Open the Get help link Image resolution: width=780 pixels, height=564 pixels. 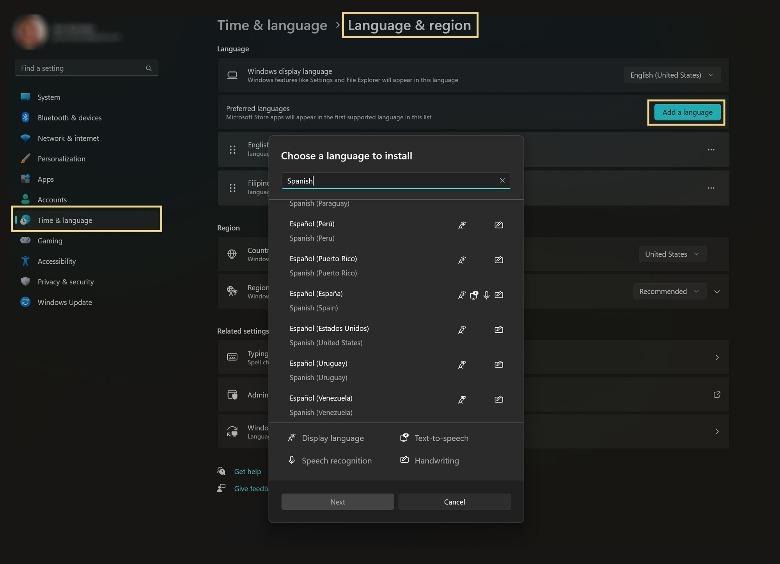pos(247,471)
